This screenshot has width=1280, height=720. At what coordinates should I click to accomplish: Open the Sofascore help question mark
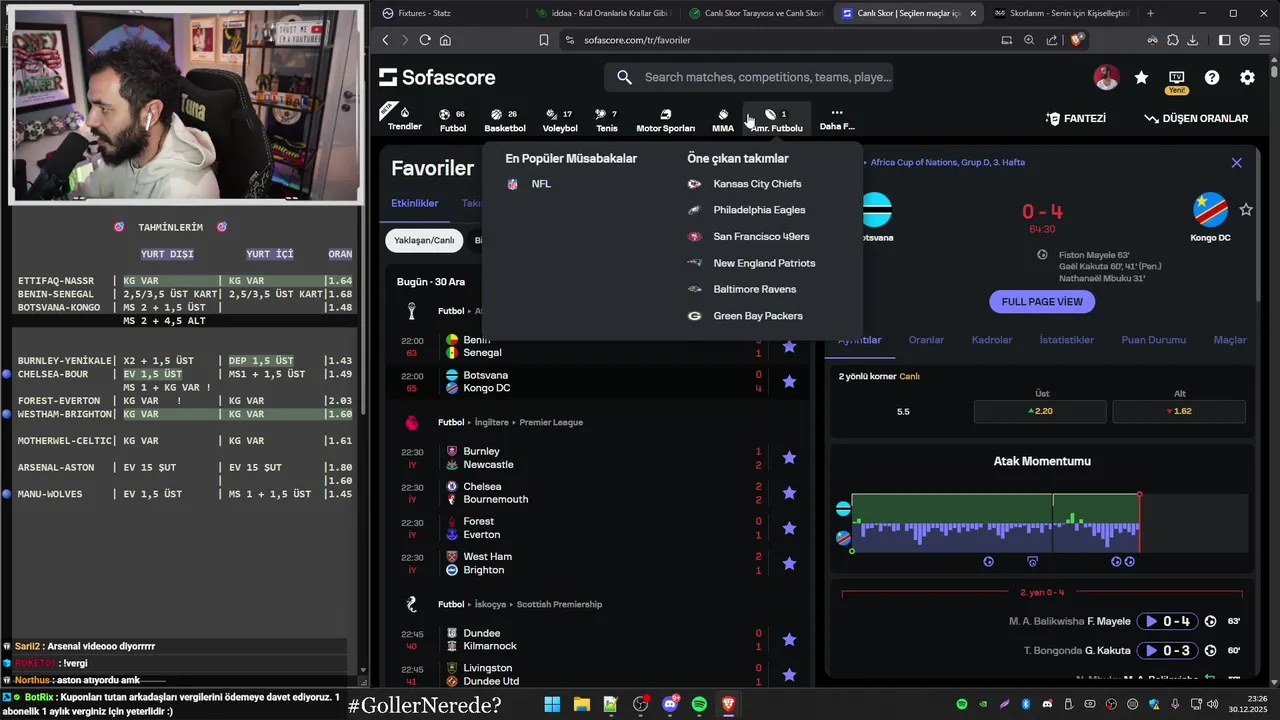coord(1212,77)
